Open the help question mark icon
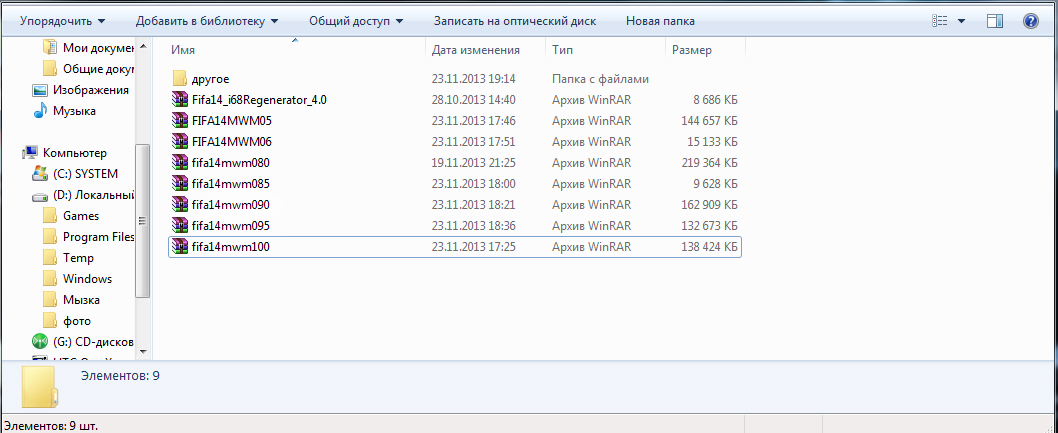The image size is (1058, 433). 1030,21
